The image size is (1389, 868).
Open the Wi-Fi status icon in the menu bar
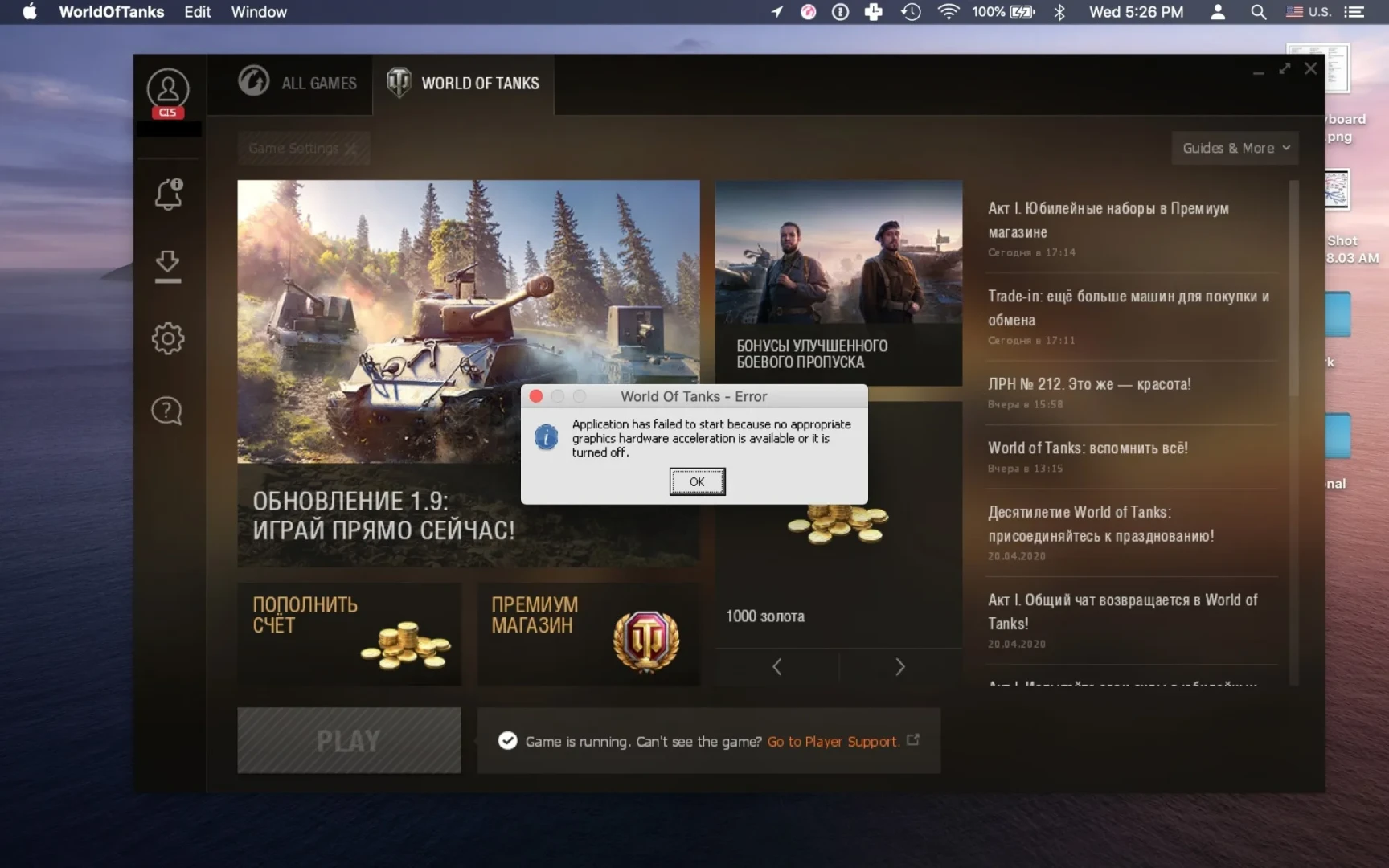coord(949,12)
